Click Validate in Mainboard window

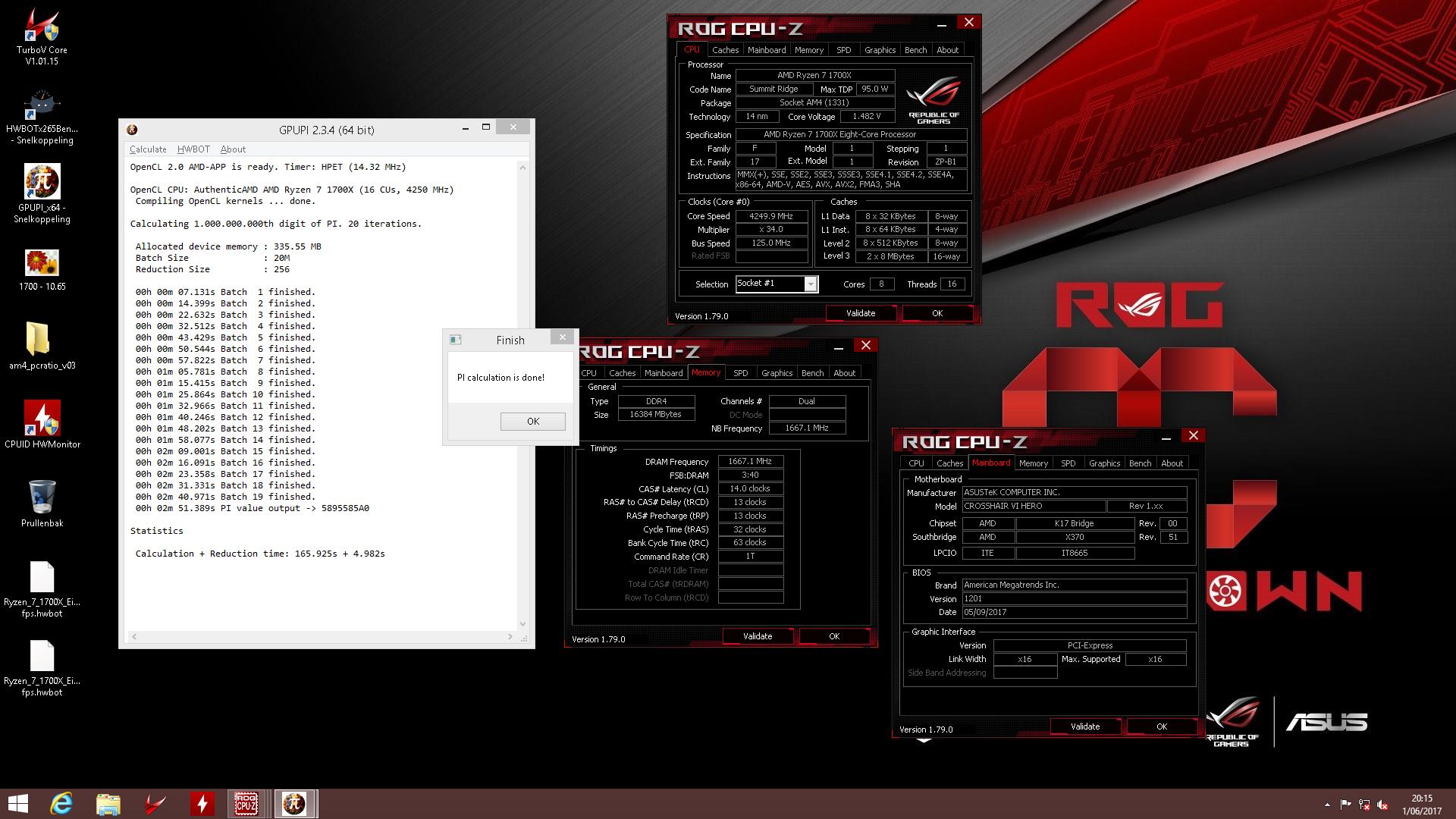coord(1085,726)
